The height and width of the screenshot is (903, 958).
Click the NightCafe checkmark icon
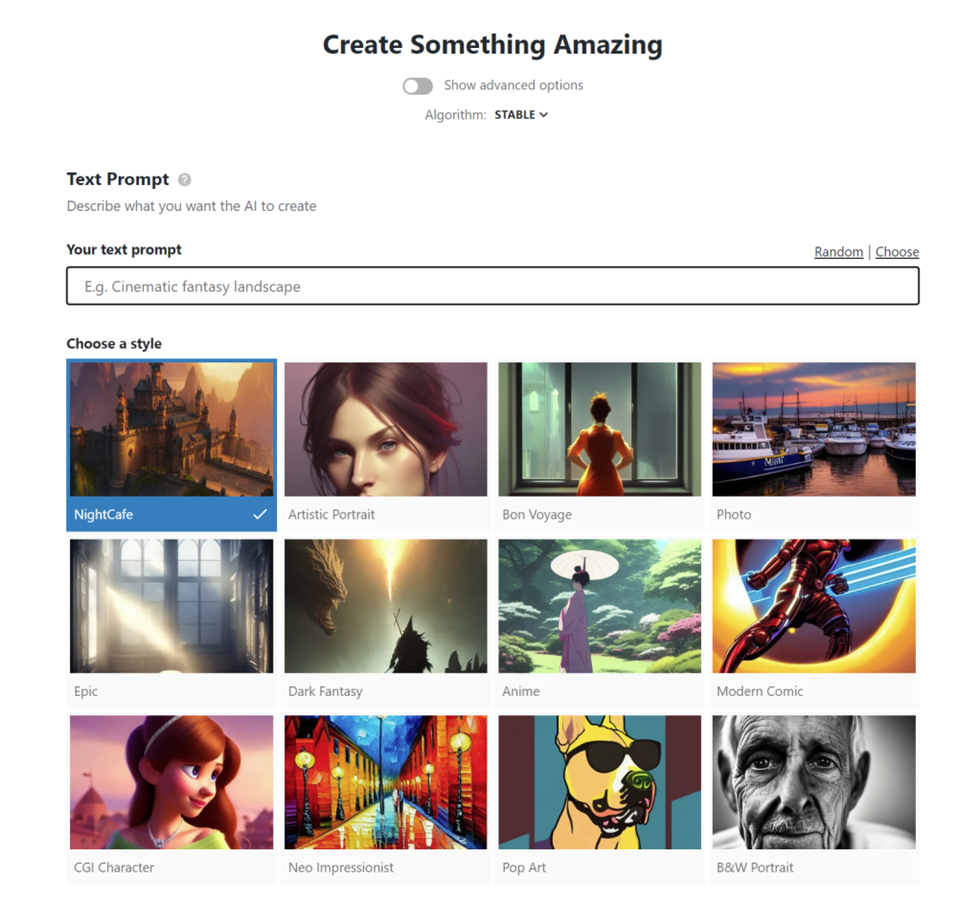tap(260, 514)
